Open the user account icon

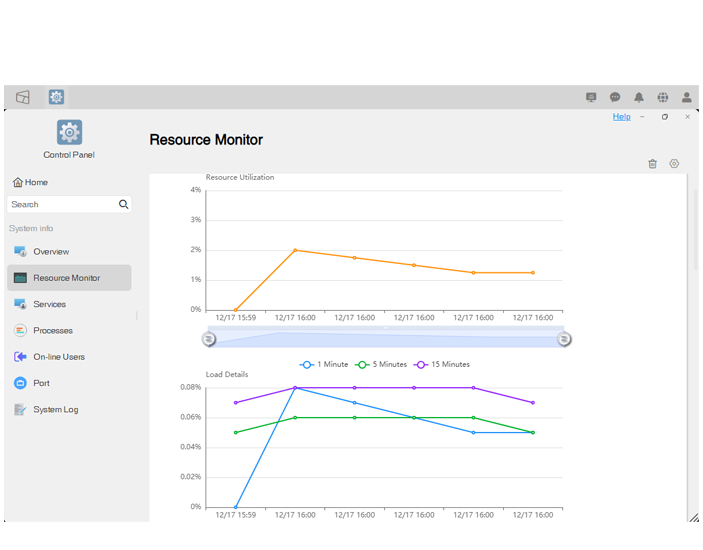[x=687, y=97]
